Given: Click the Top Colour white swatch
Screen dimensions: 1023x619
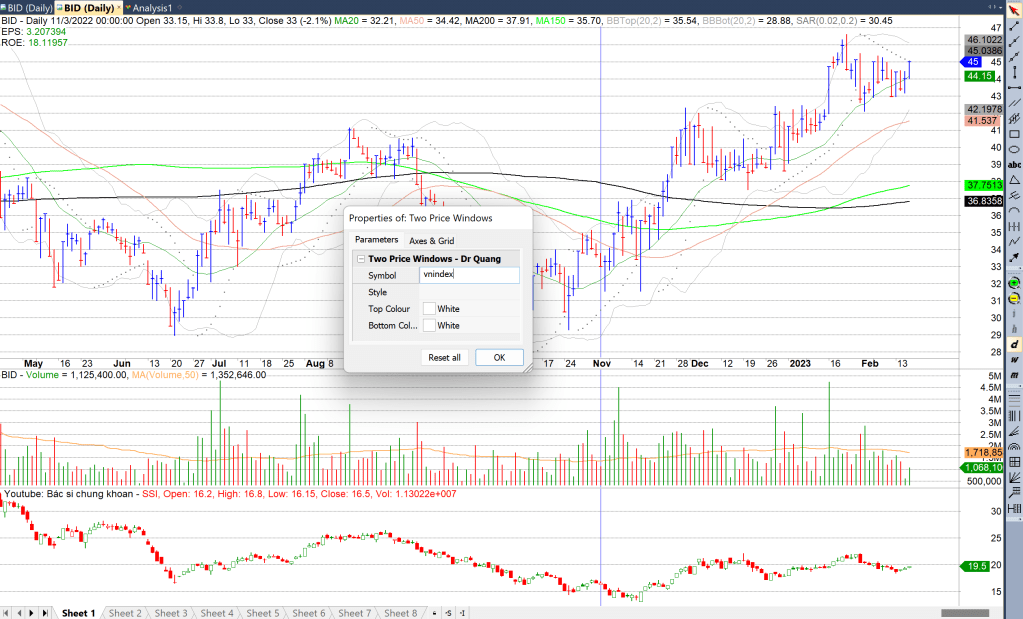Looking at the screenshot, I should [x=429, y=309].
